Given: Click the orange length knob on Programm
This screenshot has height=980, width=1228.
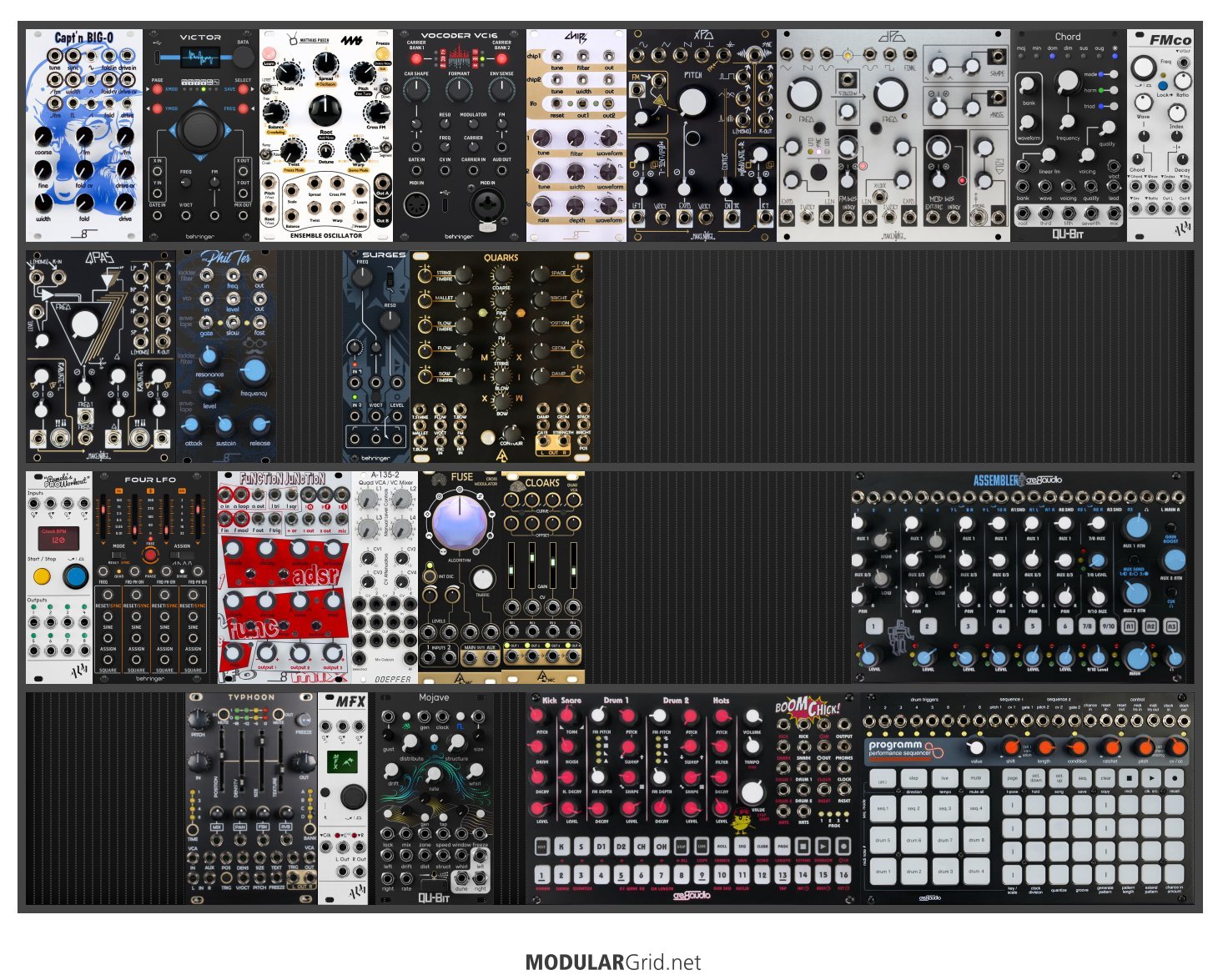Looking at the screenshot, I should (x=1044, y=747).
